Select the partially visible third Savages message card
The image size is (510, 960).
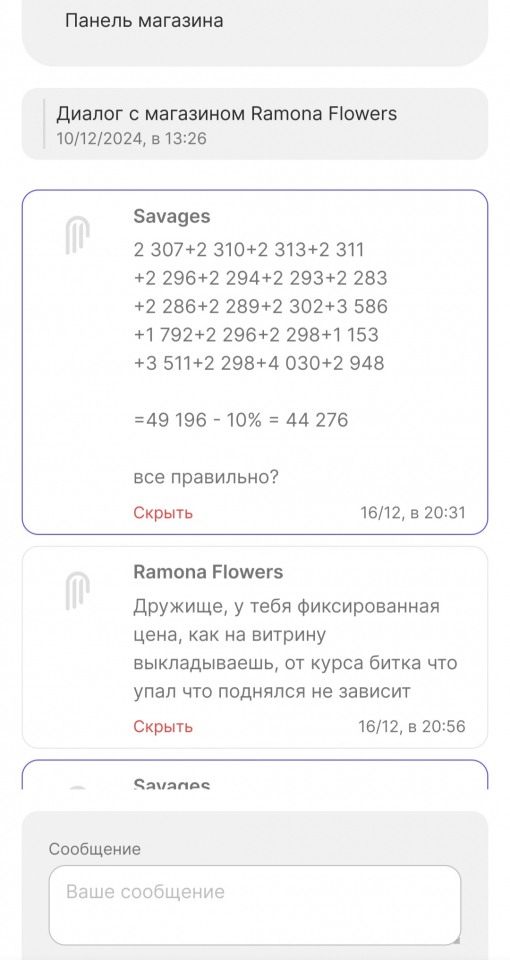click(255, 774)
